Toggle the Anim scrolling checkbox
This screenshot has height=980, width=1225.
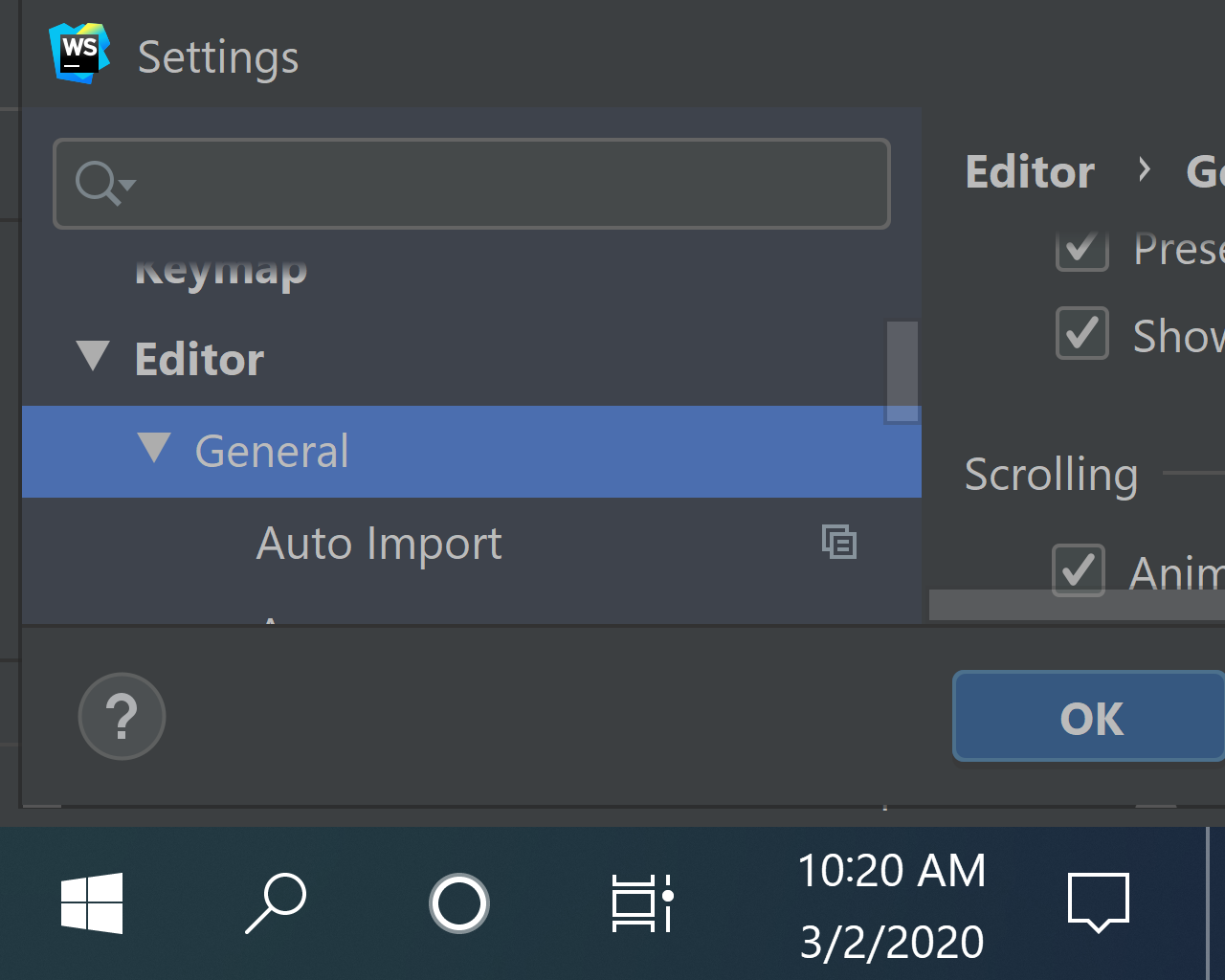tap(1079, 570)
